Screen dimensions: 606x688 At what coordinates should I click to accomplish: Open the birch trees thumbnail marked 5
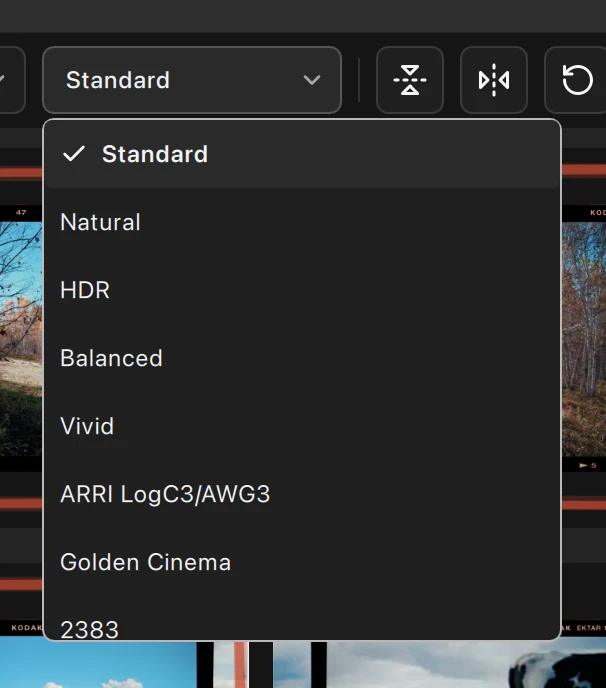(x=584, y=338)
